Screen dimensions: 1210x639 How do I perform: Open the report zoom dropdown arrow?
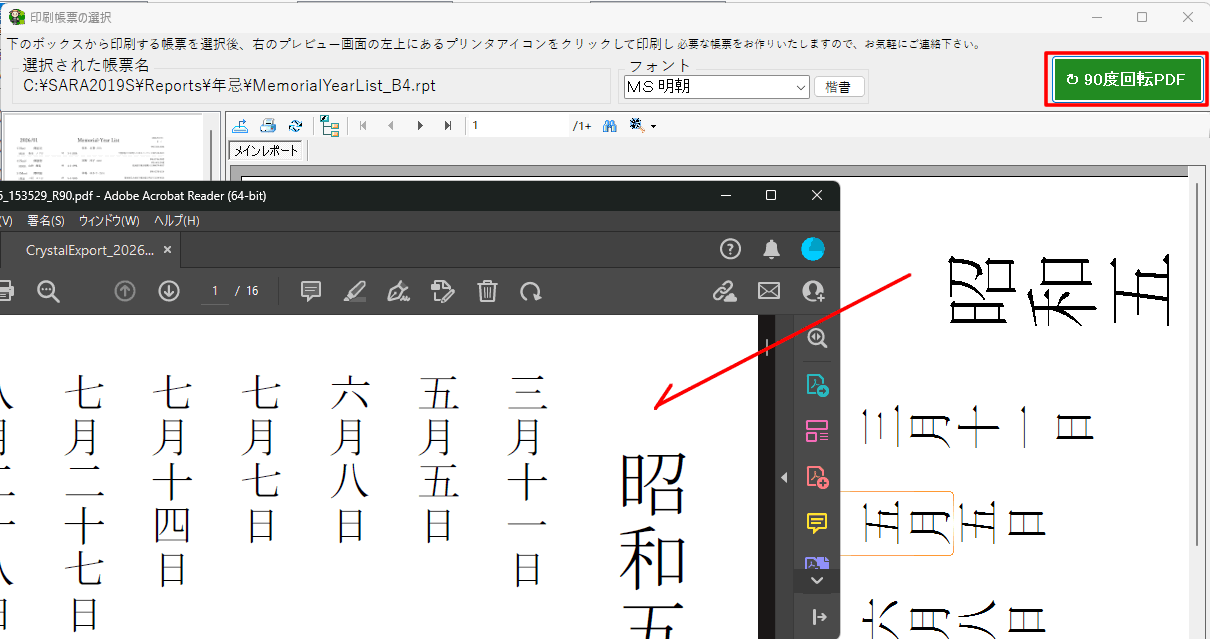653,126
